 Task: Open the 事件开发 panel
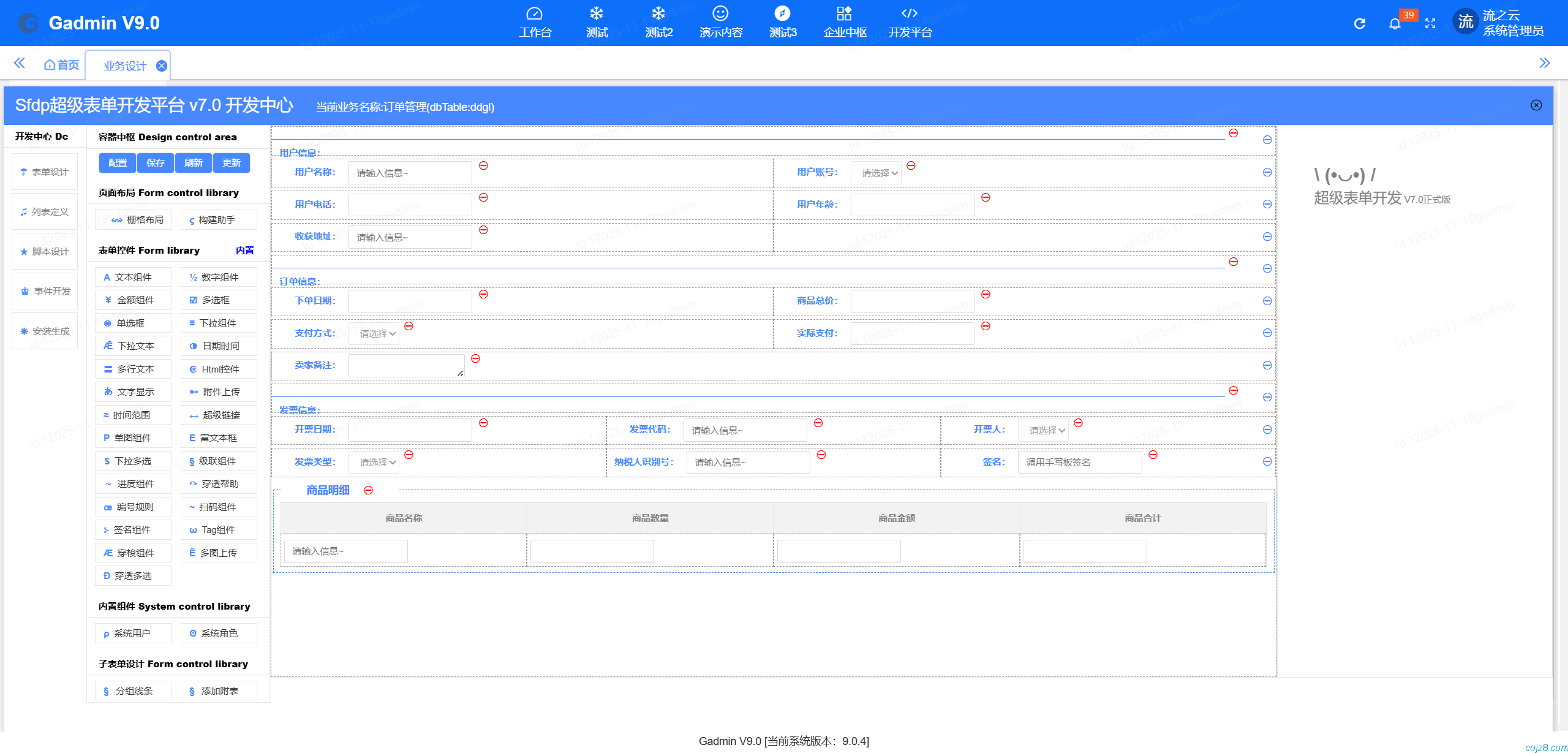44,290
